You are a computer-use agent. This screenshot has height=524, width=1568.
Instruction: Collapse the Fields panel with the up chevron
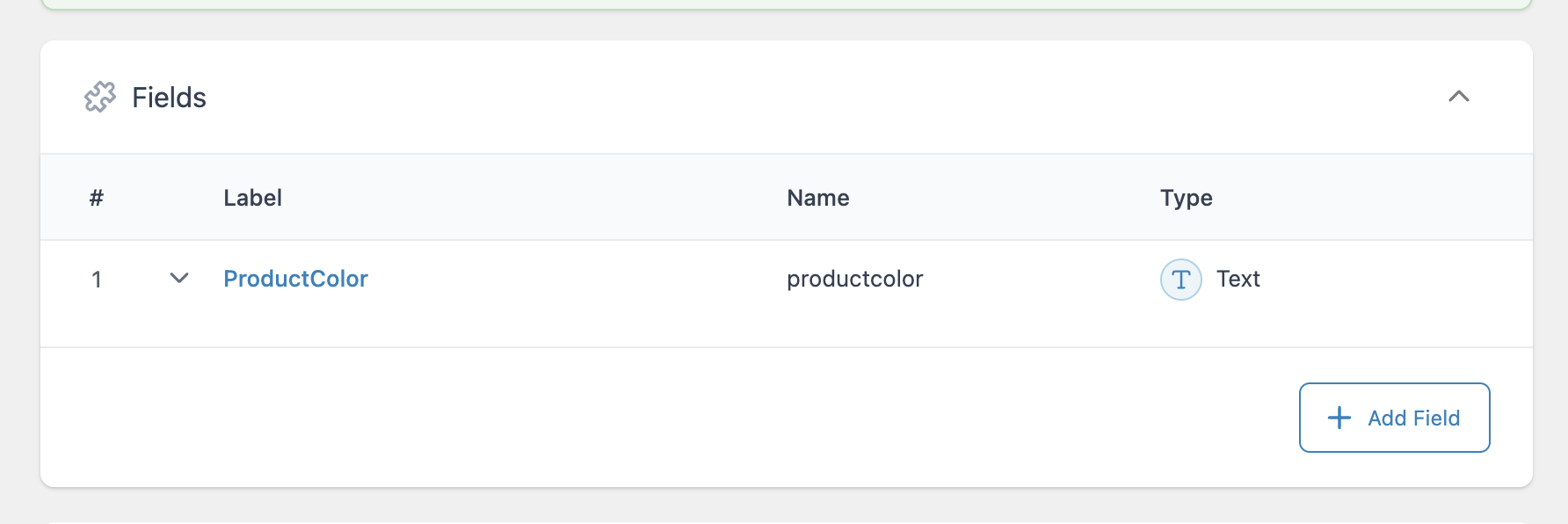pyautogui.click(x=1459, y=96)
